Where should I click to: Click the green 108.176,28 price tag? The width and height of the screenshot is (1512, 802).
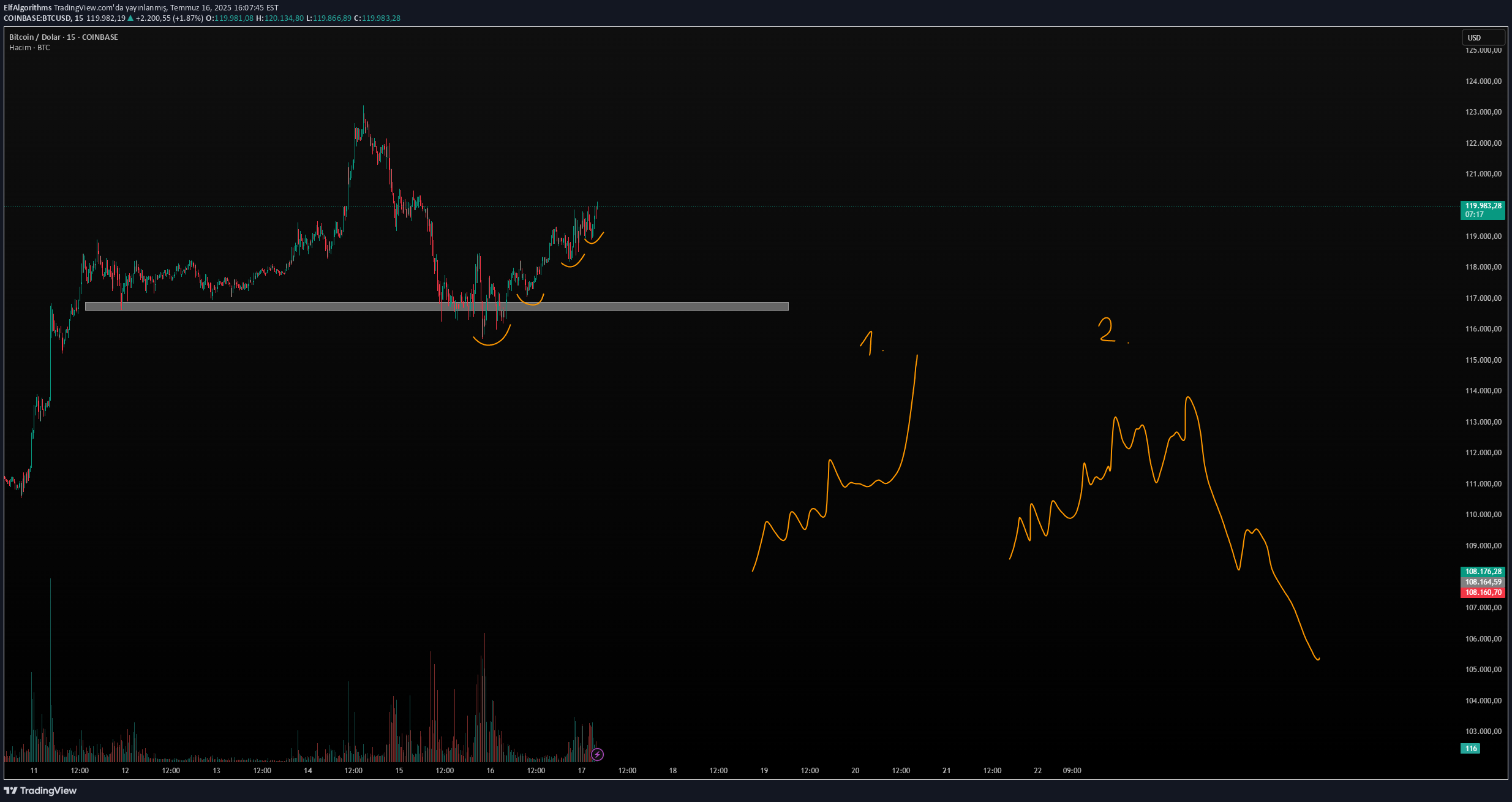[x=1483, y=572]
